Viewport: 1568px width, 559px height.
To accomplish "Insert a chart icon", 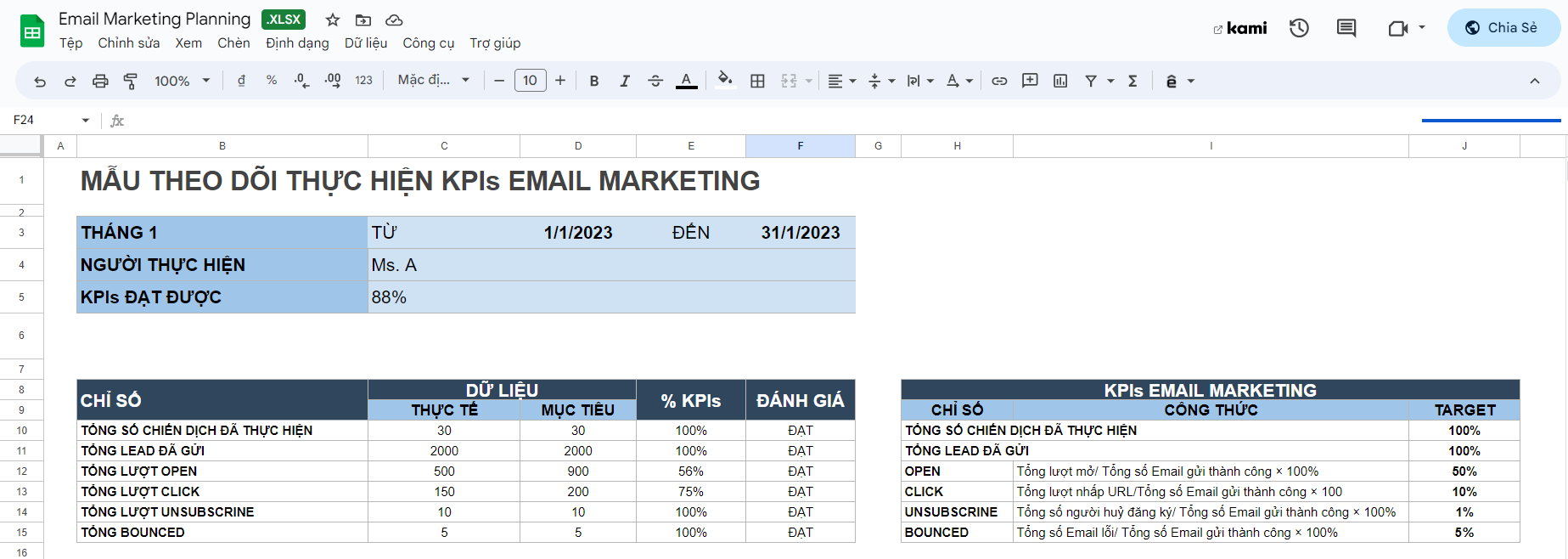I will [1060, 81].
